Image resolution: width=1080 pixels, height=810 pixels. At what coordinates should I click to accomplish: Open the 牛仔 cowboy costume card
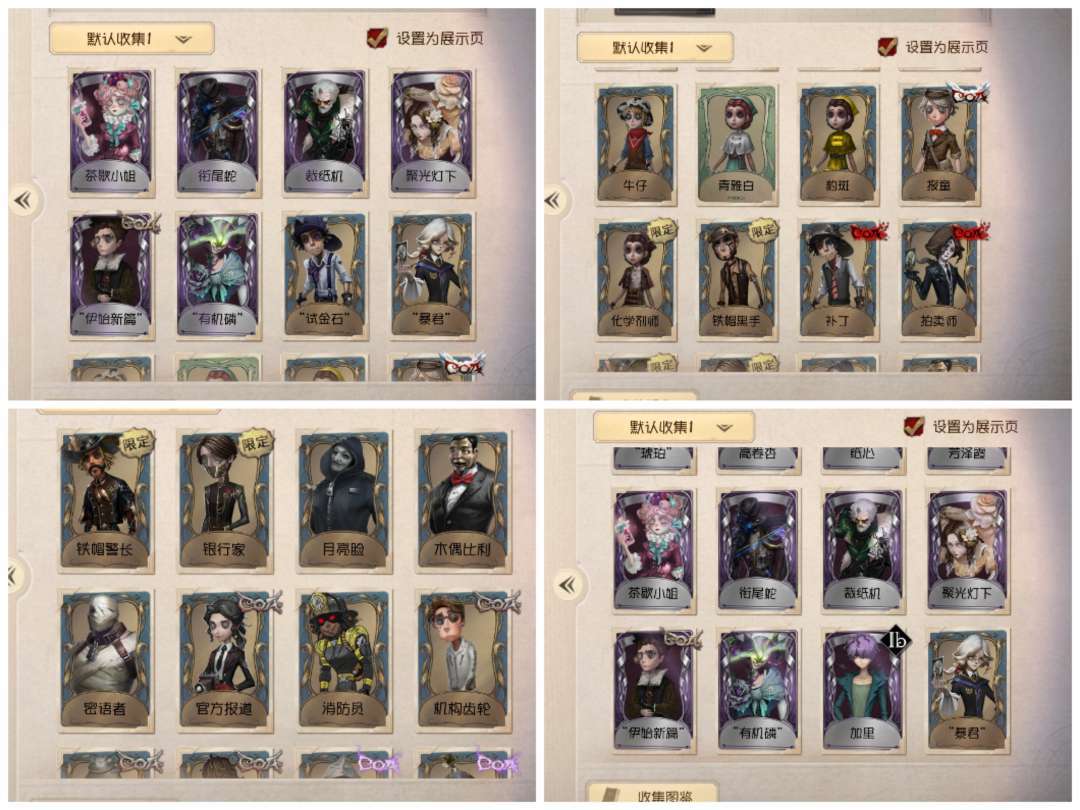[635, 145]
